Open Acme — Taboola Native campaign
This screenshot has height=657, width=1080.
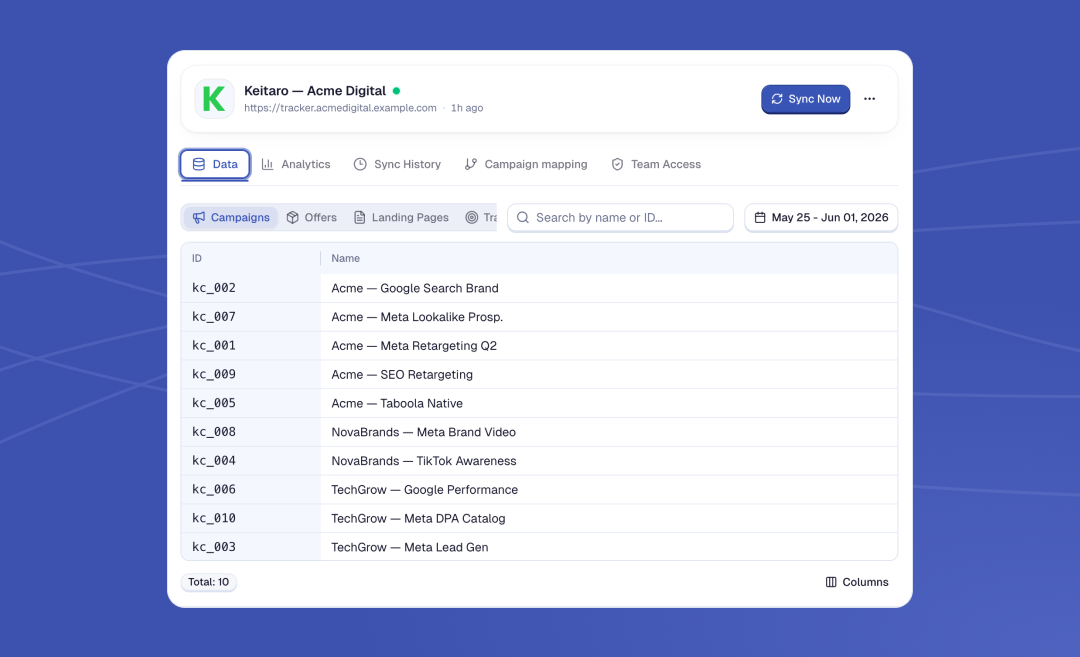point(397,403)
